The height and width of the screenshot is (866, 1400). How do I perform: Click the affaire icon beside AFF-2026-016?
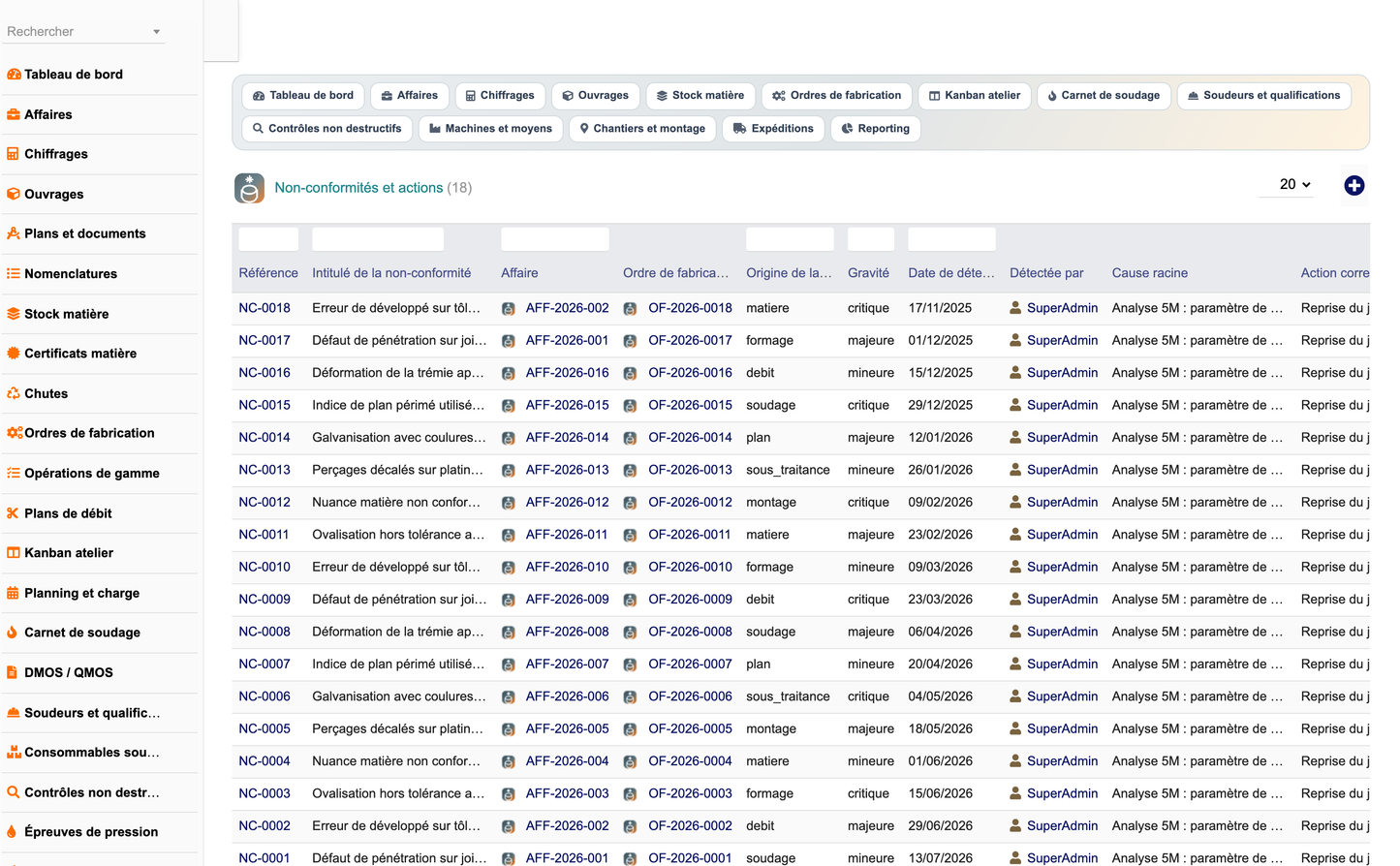click(x=508, y=373)
